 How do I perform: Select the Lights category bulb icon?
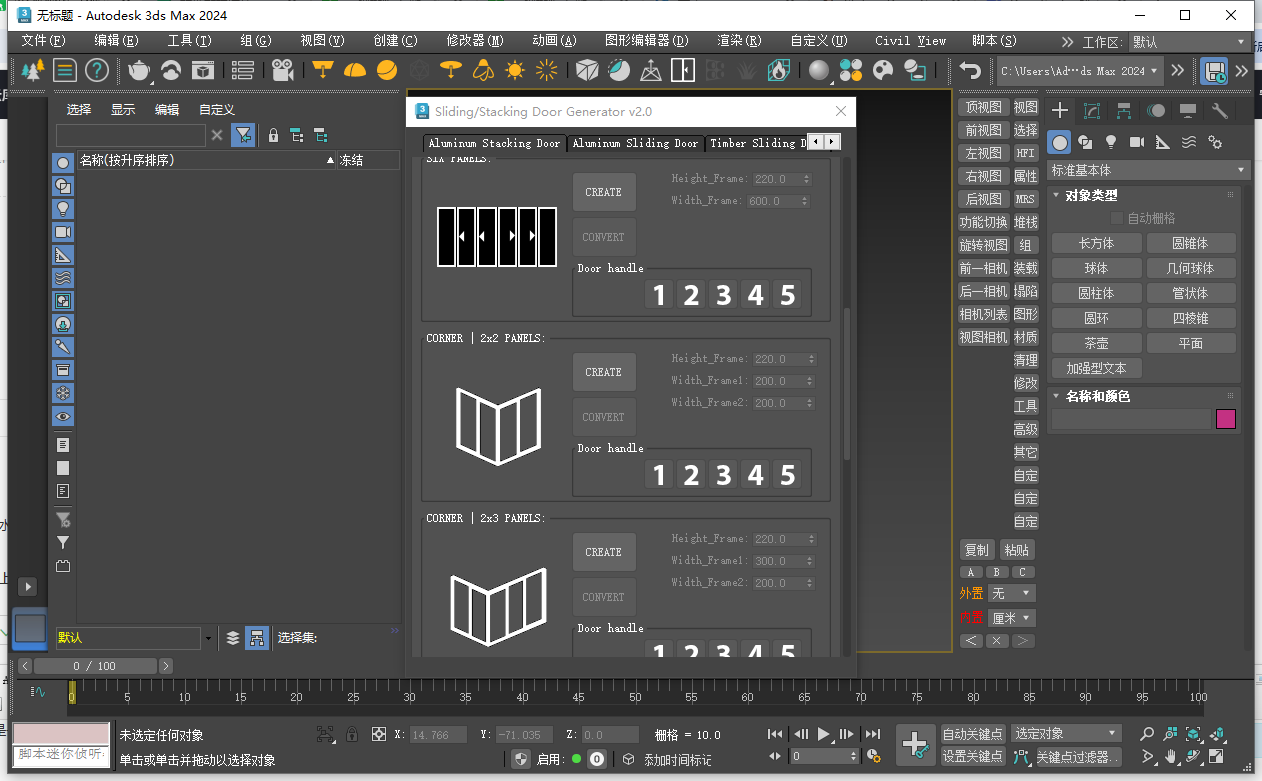[1110, 142]
